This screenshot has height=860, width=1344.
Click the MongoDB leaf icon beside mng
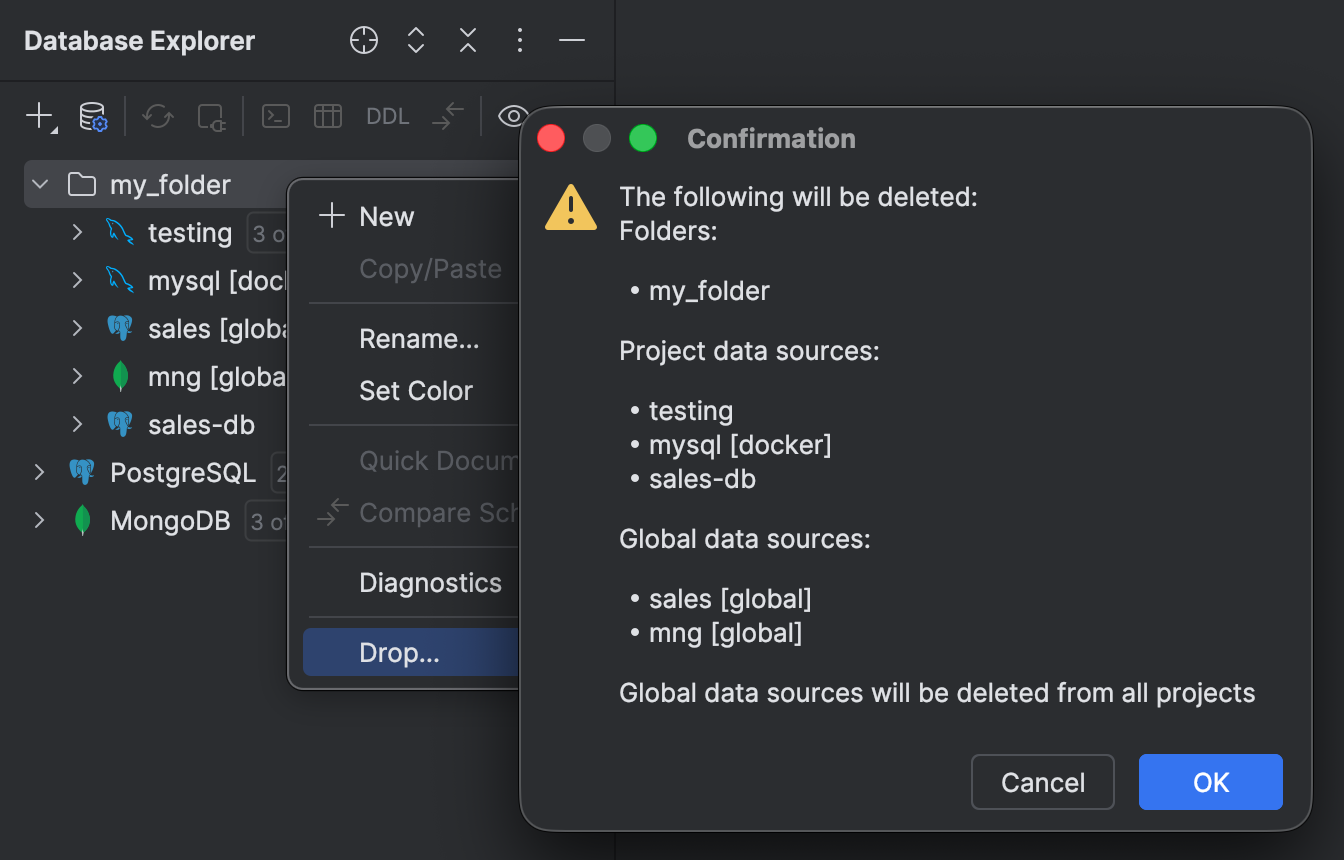121,376
